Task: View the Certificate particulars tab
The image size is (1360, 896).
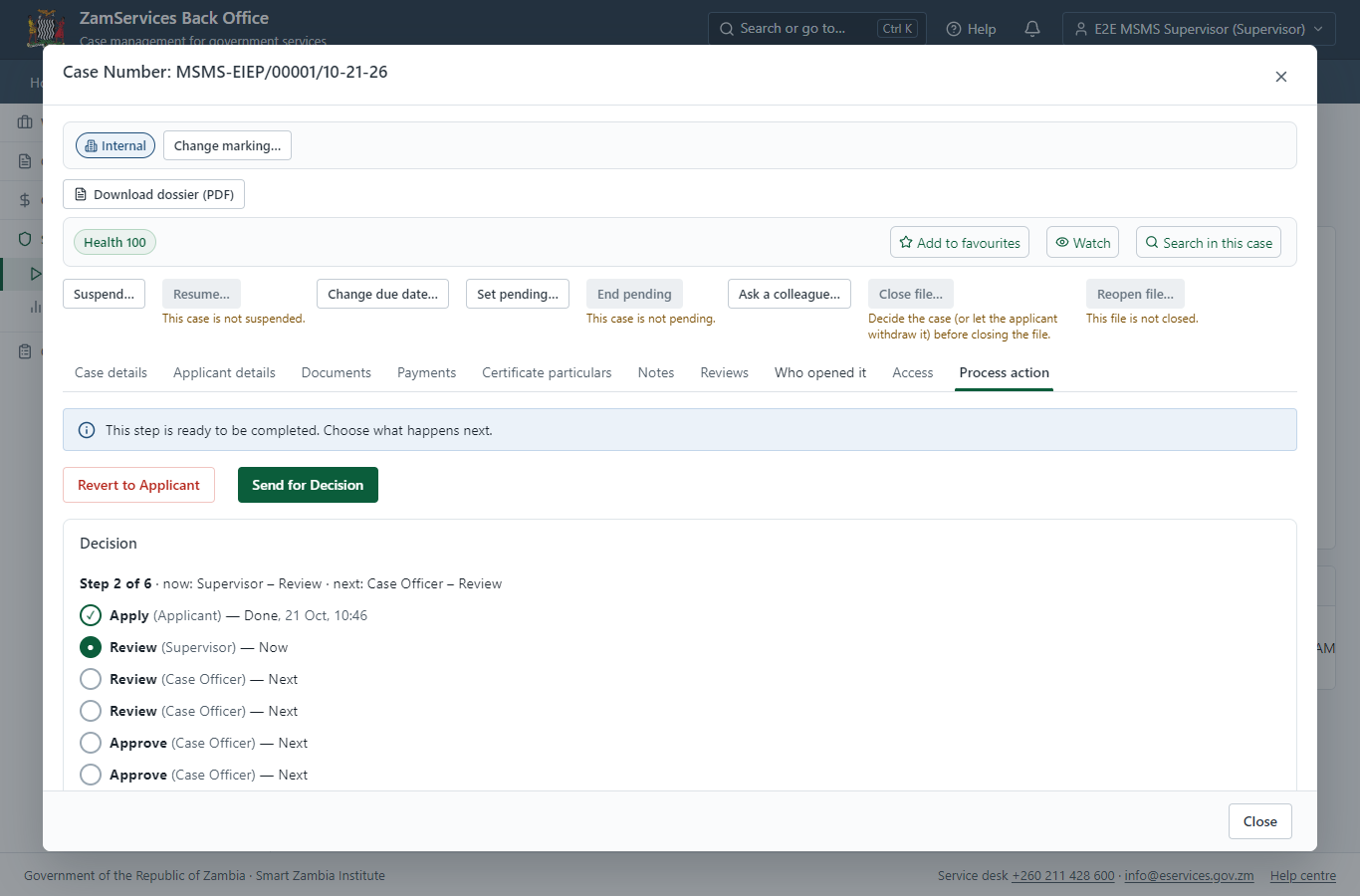Action: [x=547, y=372]
